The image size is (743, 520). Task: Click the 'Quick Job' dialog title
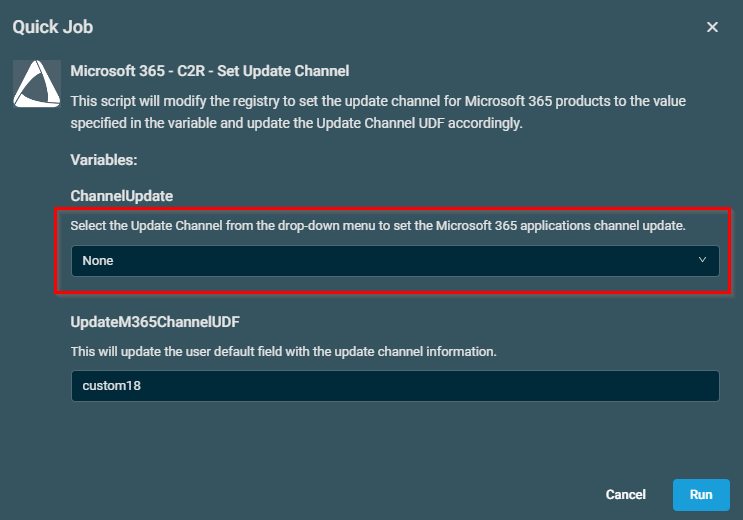coord(53,27)
